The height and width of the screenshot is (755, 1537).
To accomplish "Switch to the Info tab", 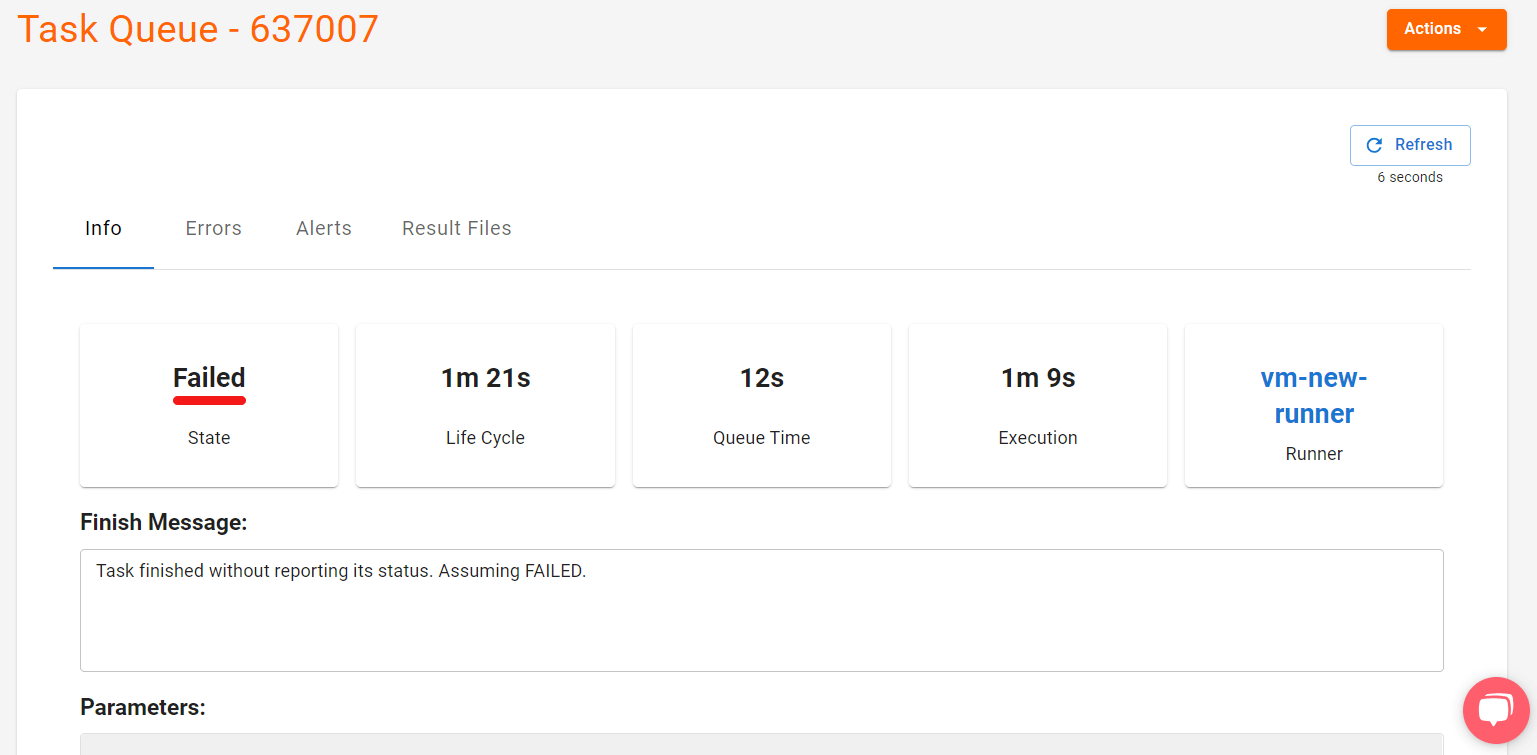I will point(103,229).
